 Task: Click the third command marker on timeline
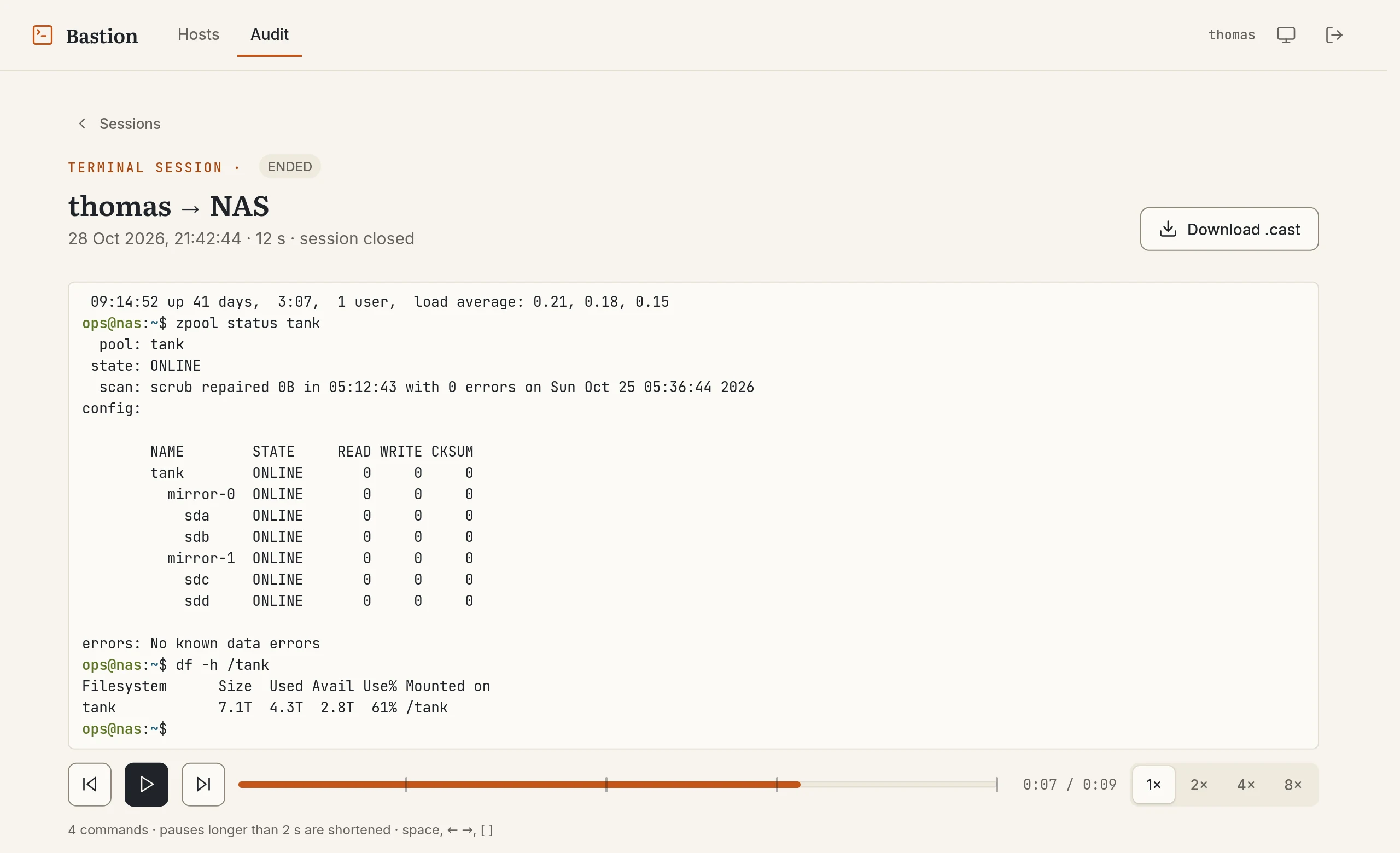[777, 784]
